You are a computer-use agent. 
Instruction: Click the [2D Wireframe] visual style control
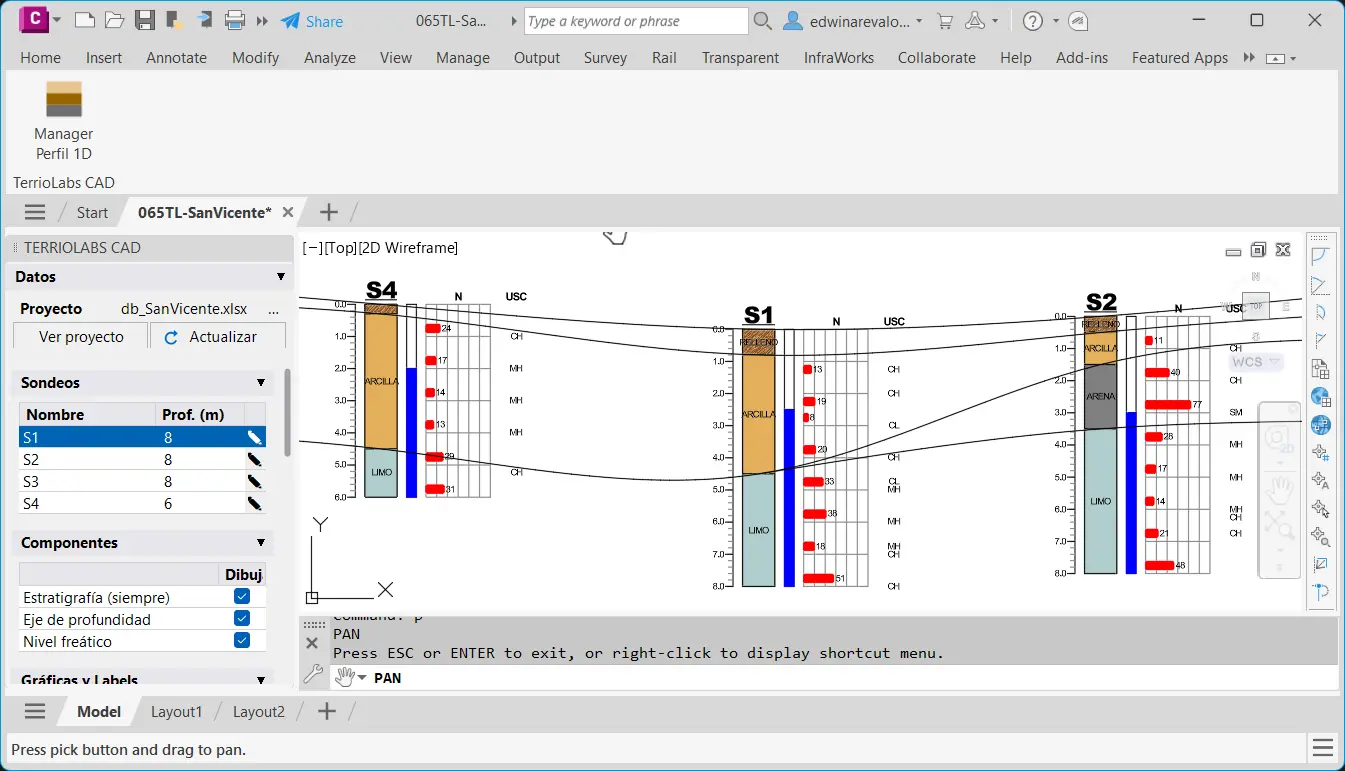tap(408, 248)
